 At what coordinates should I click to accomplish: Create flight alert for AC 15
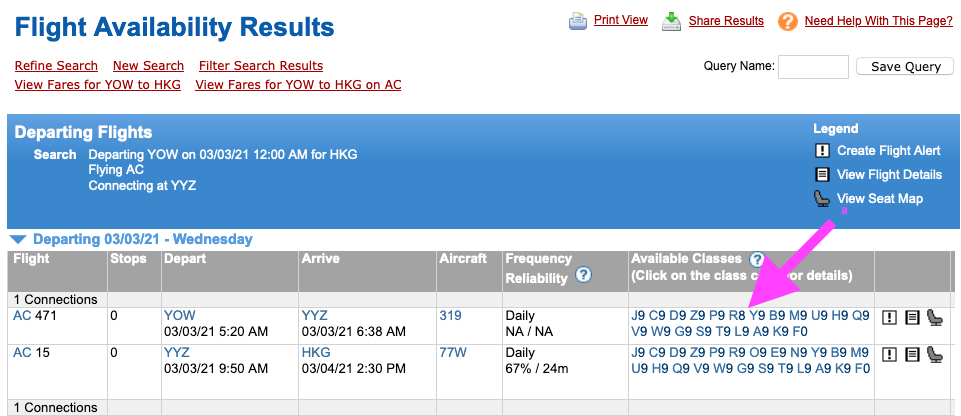(x=889, y=354)
